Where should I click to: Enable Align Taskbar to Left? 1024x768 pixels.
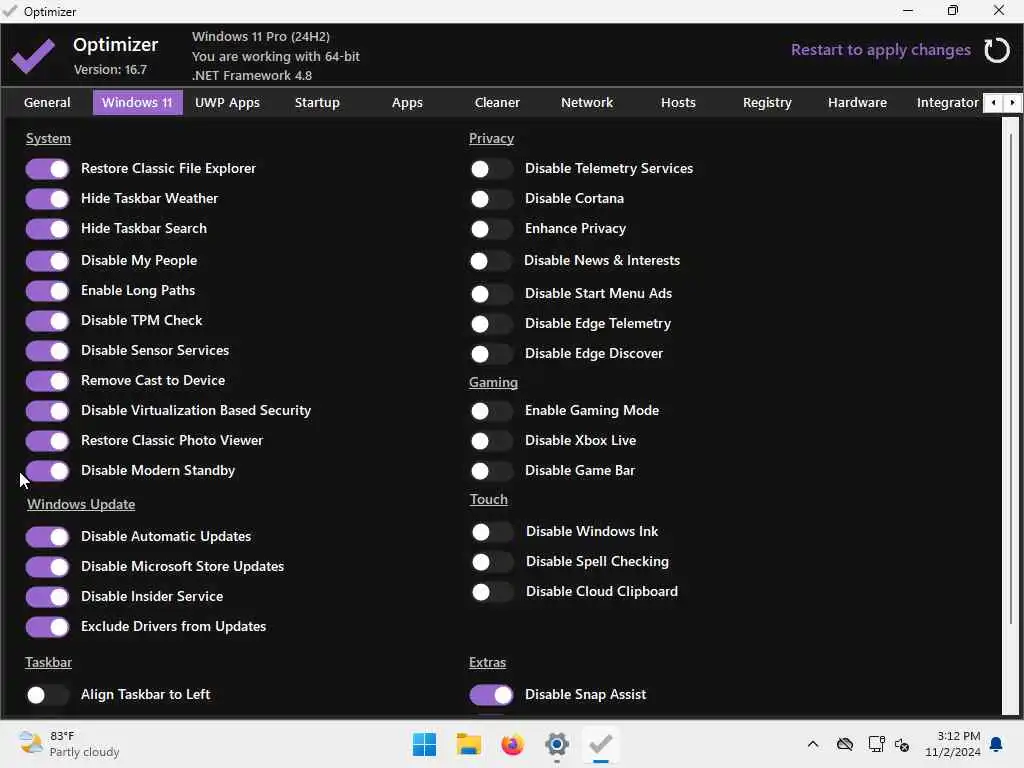pos(47,696)
